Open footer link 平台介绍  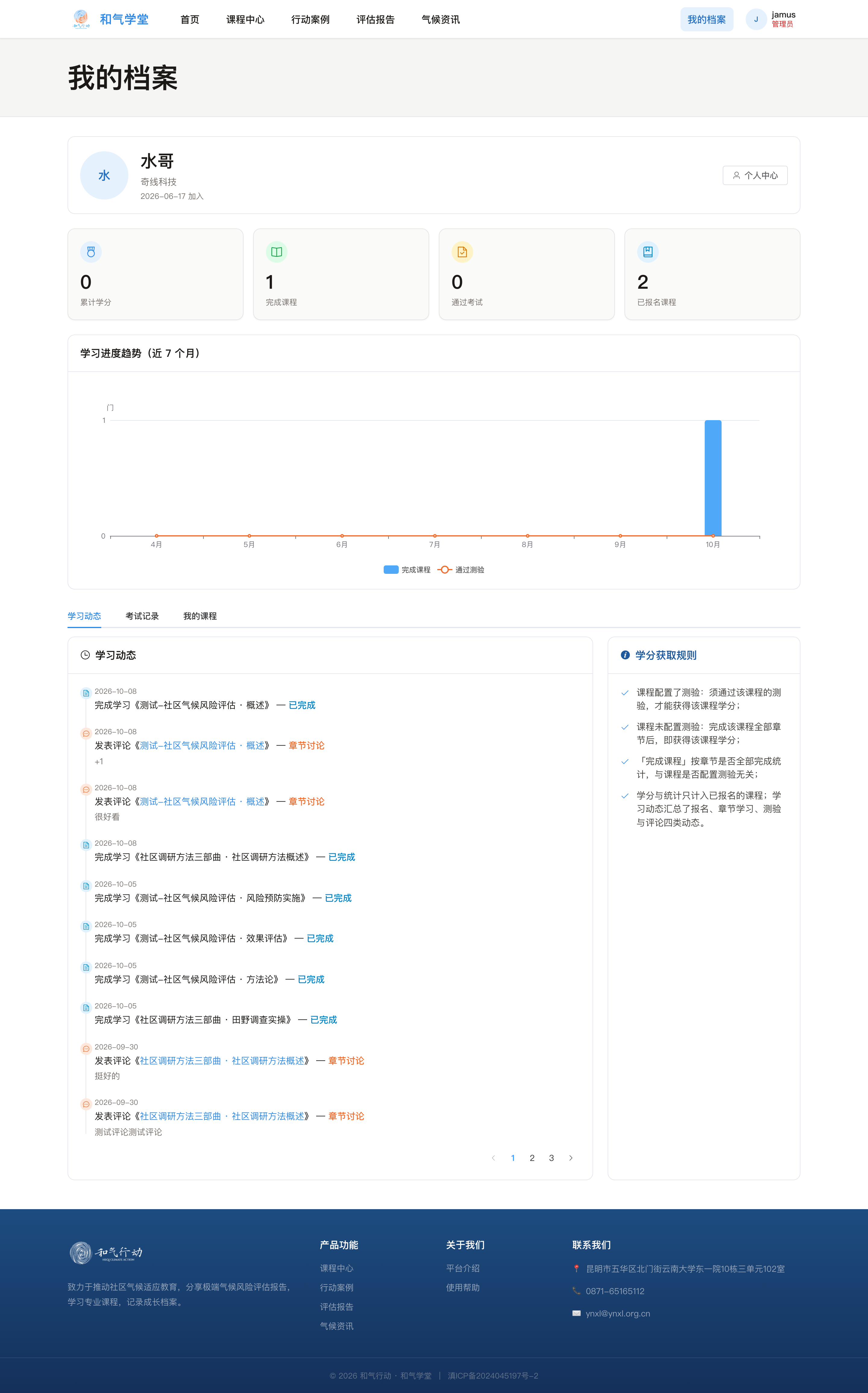(463, 1268)
